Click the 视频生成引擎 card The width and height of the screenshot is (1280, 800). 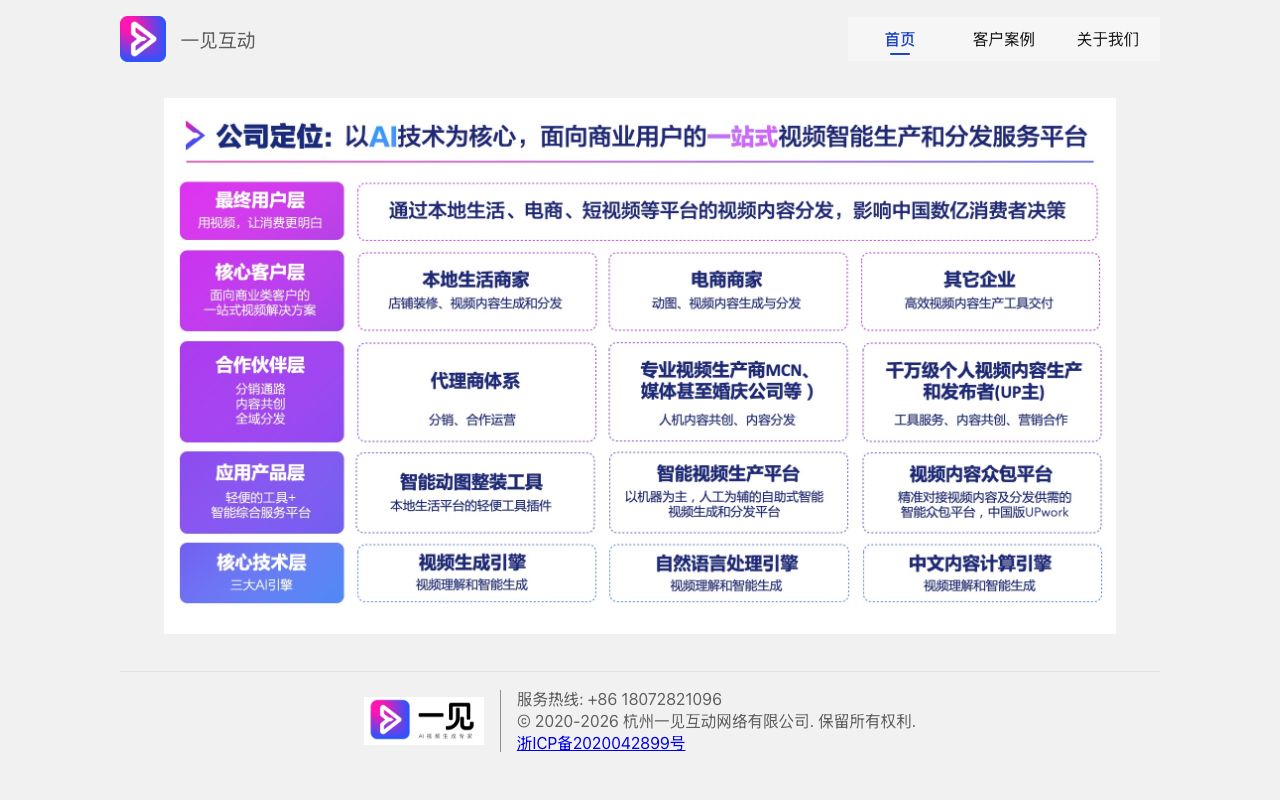476,572
